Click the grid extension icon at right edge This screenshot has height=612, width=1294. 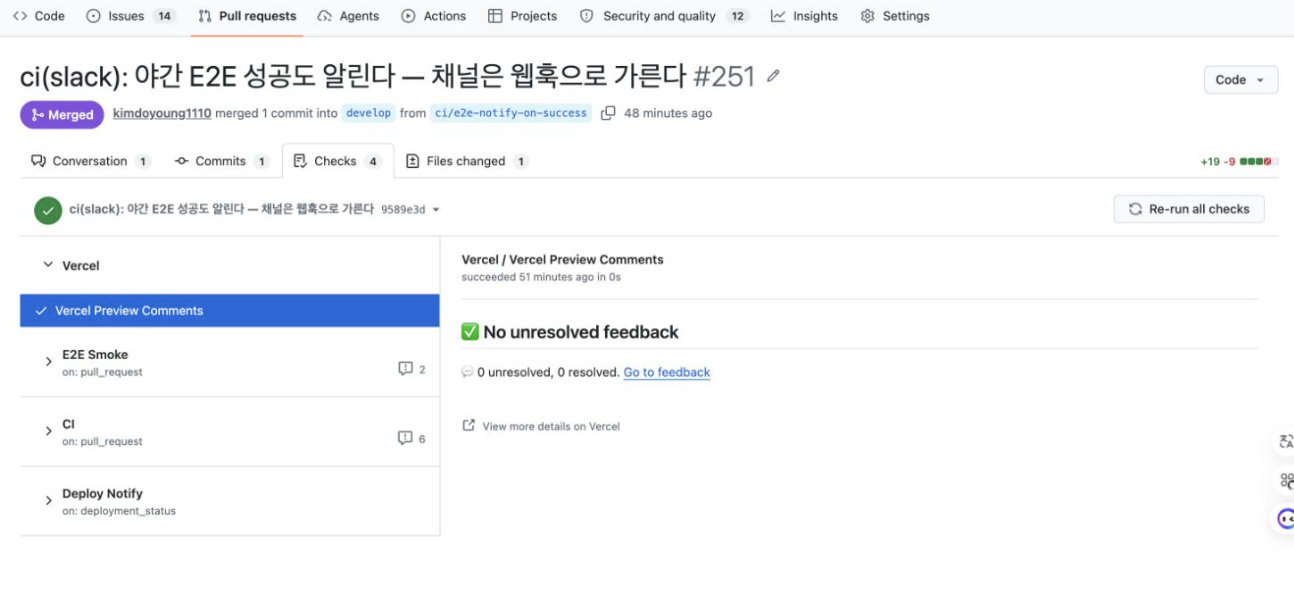click(1285, 480)
